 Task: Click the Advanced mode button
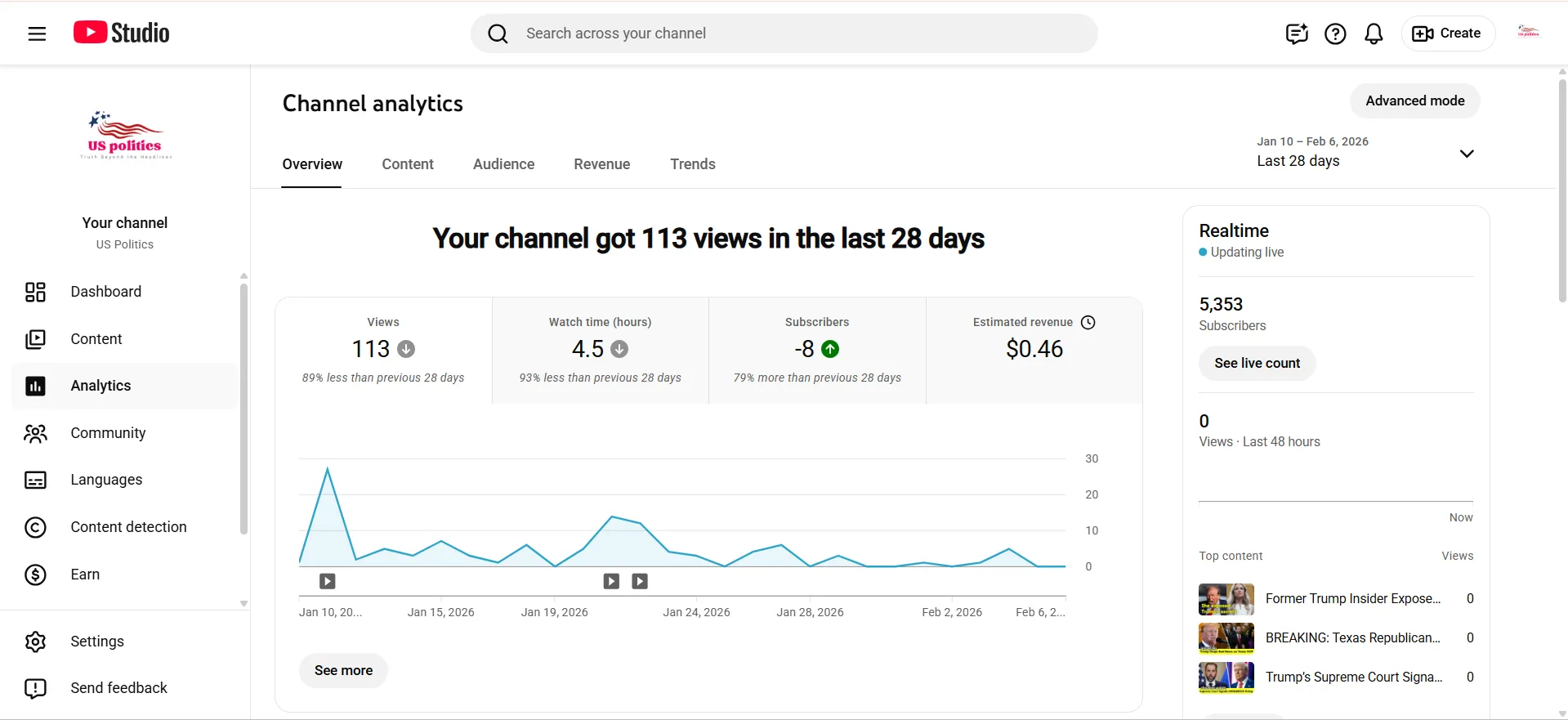pyautogui.click(x=1414, y=101)
